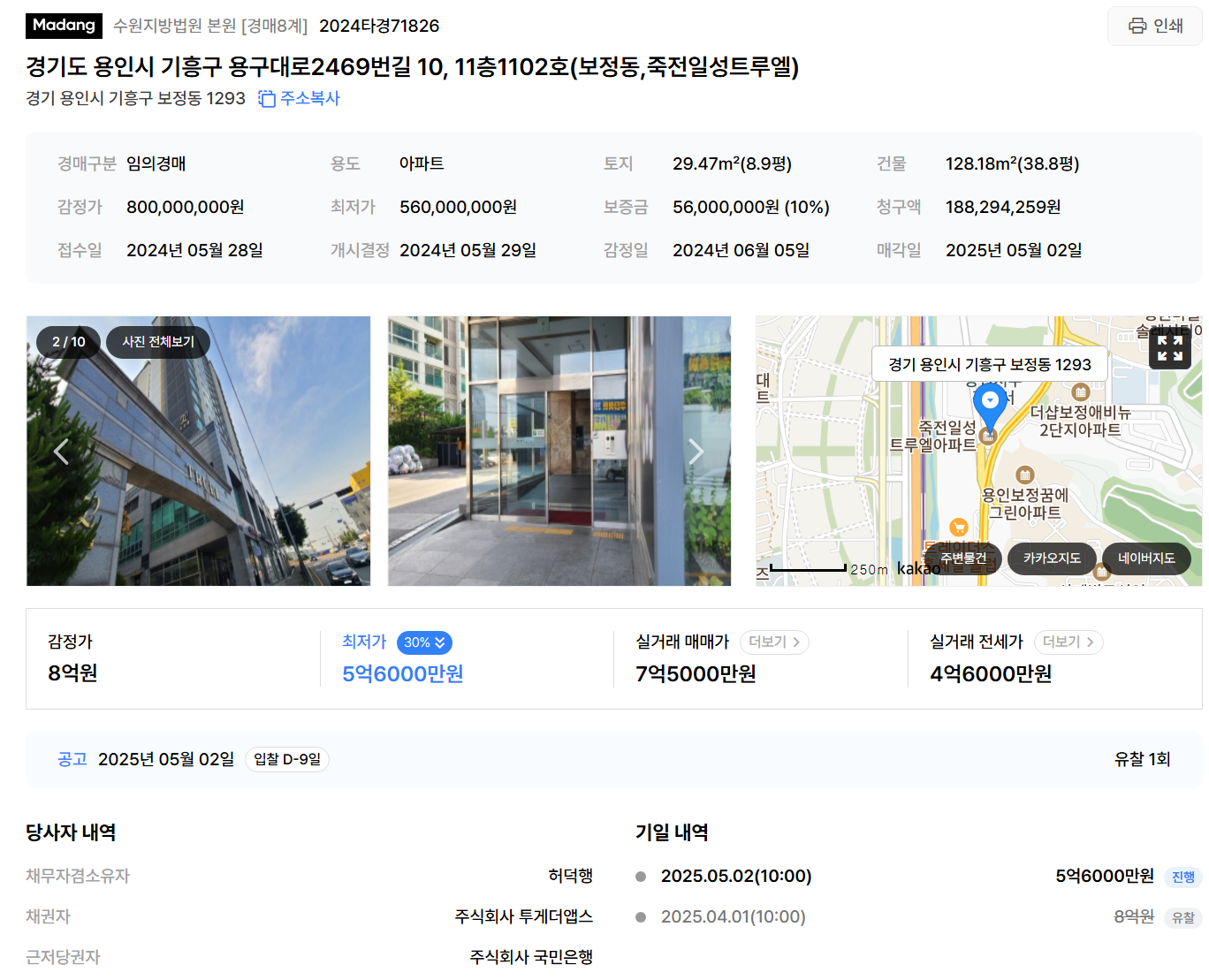
Task: Click the blue location pin on map
Action: coord(990,407)
